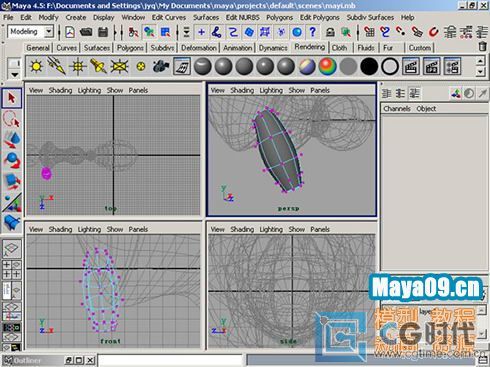Click the Save Scene floppy icon
This screenshot has height=367, width=490.
click(x=103, y=32)
